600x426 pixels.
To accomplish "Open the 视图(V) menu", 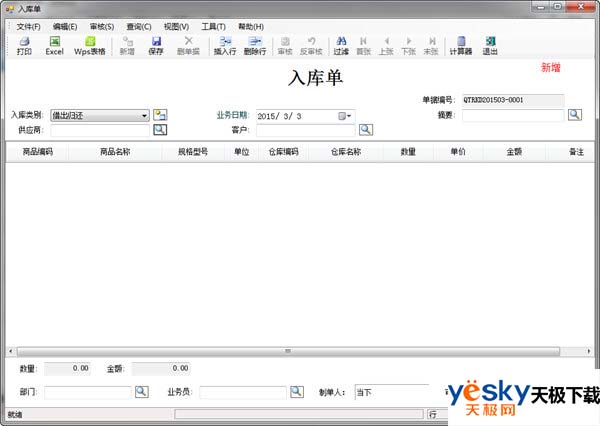I will tap(176, 26).
